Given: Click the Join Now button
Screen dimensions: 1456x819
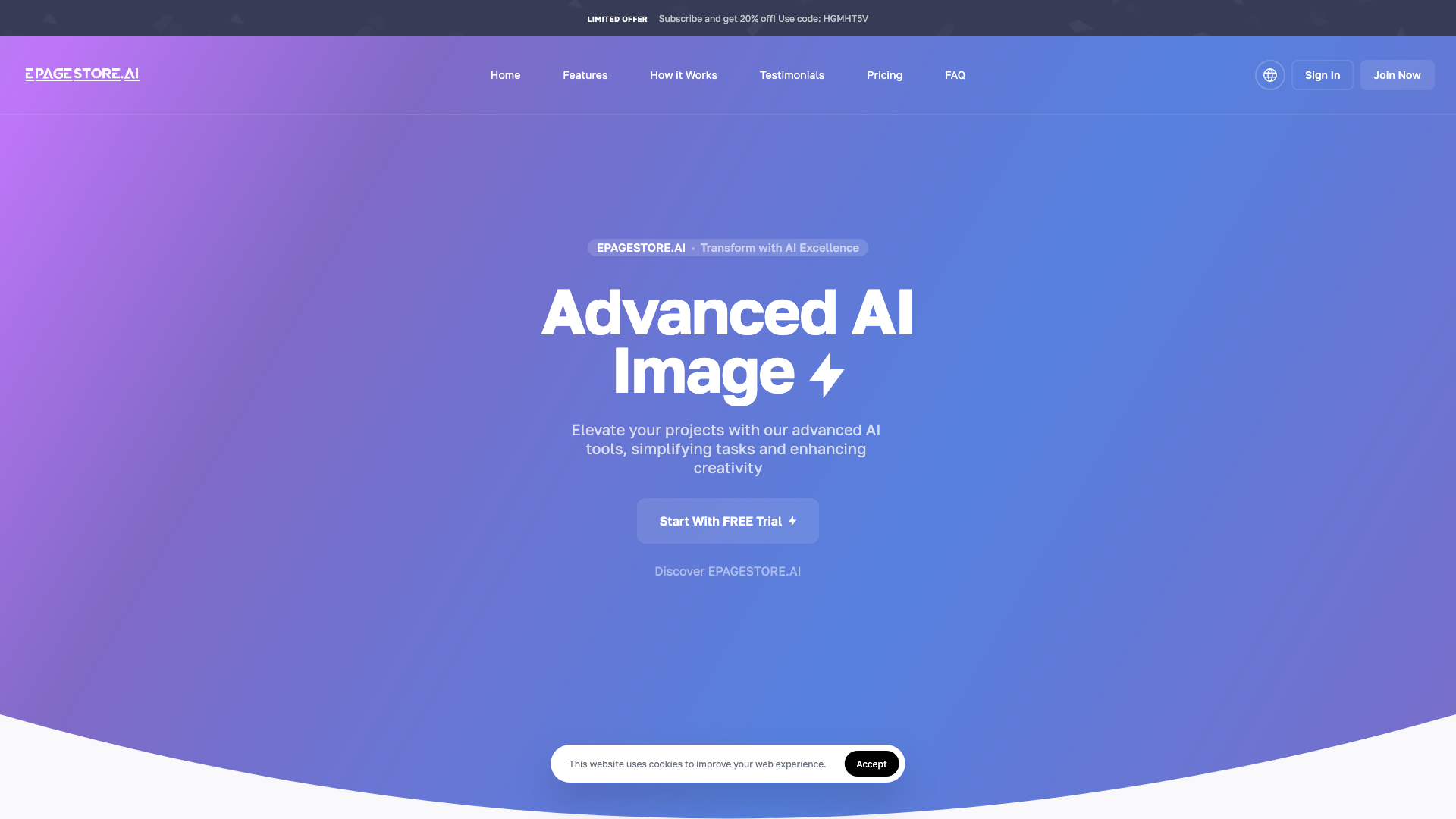Looking at the screenshot, I should coord(1396,75).
